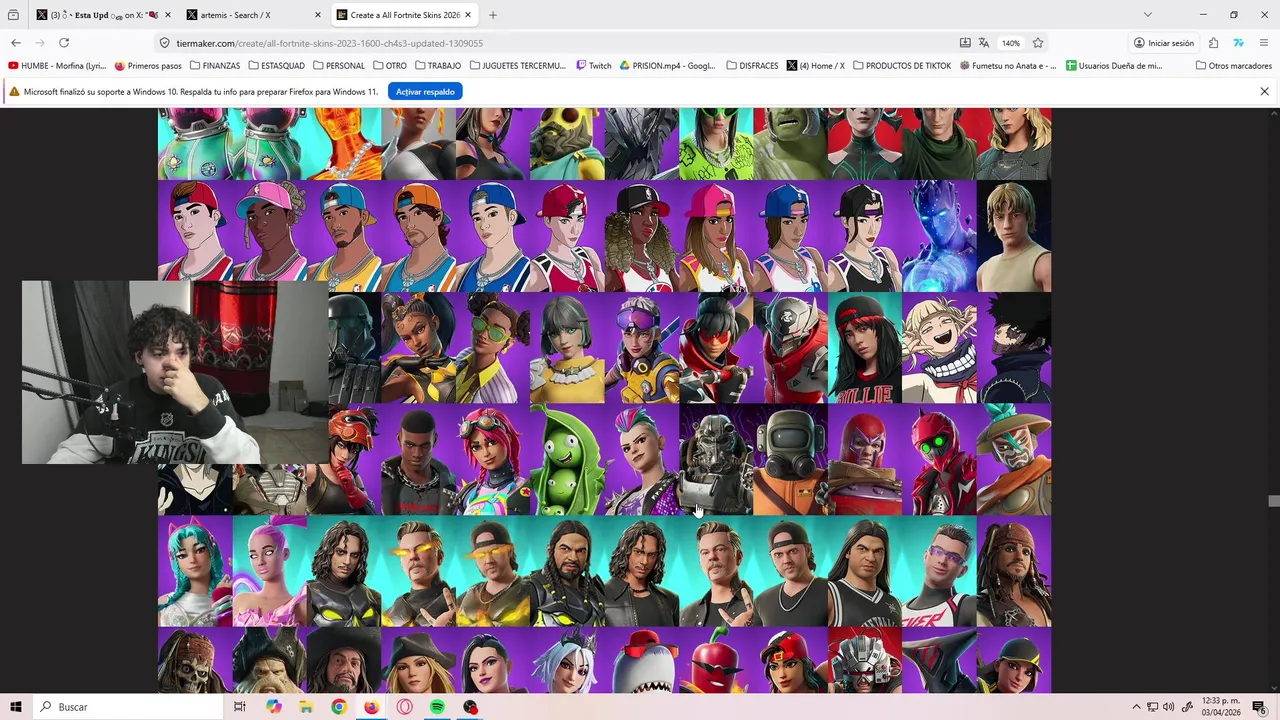Open the Primeros pasos bookmark
This screenshot has height=720, width=1280.
coord(148,66)
